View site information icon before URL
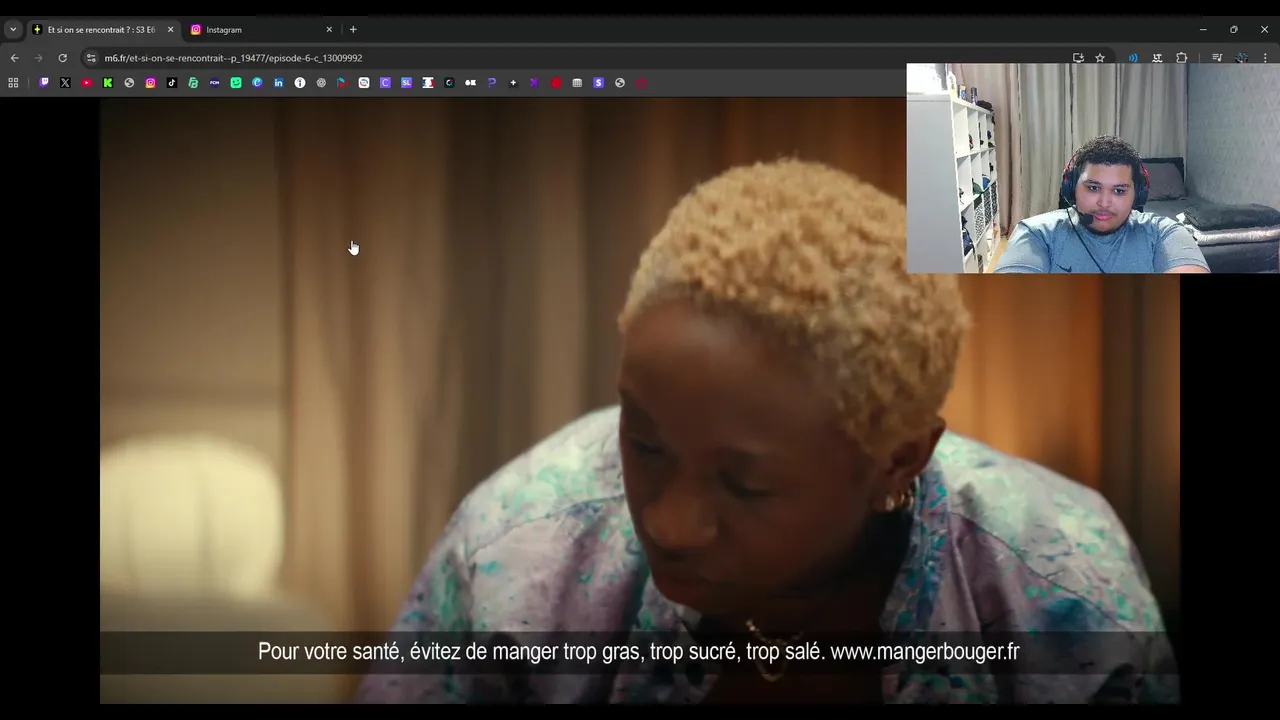1280x720 pixels. 91,58
